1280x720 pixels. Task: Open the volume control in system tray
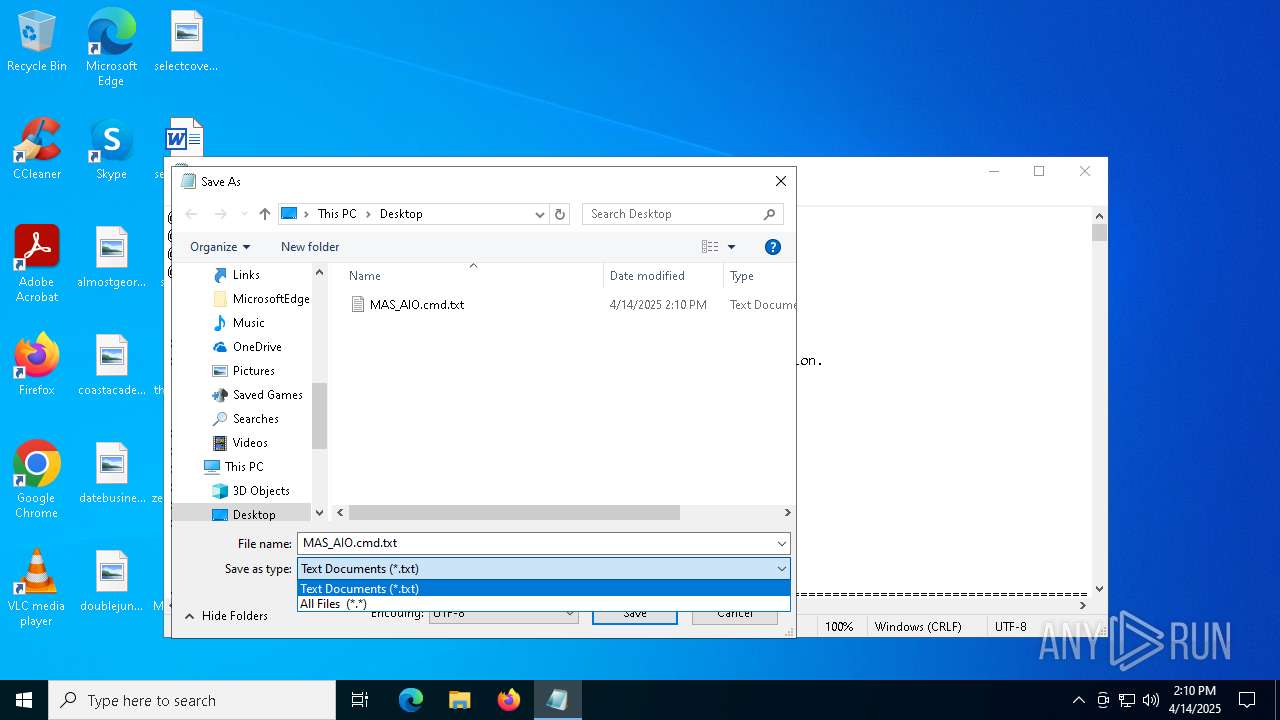[1151, 700]
